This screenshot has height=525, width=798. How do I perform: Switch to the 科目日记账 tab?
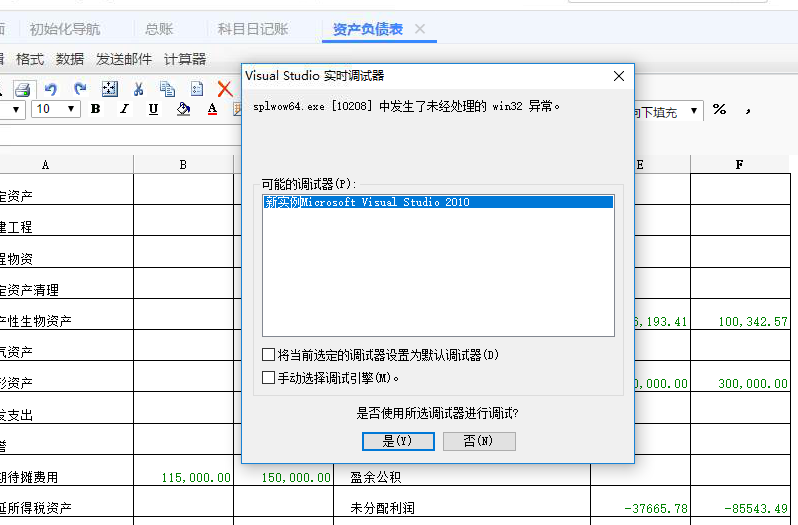[253, 29]
